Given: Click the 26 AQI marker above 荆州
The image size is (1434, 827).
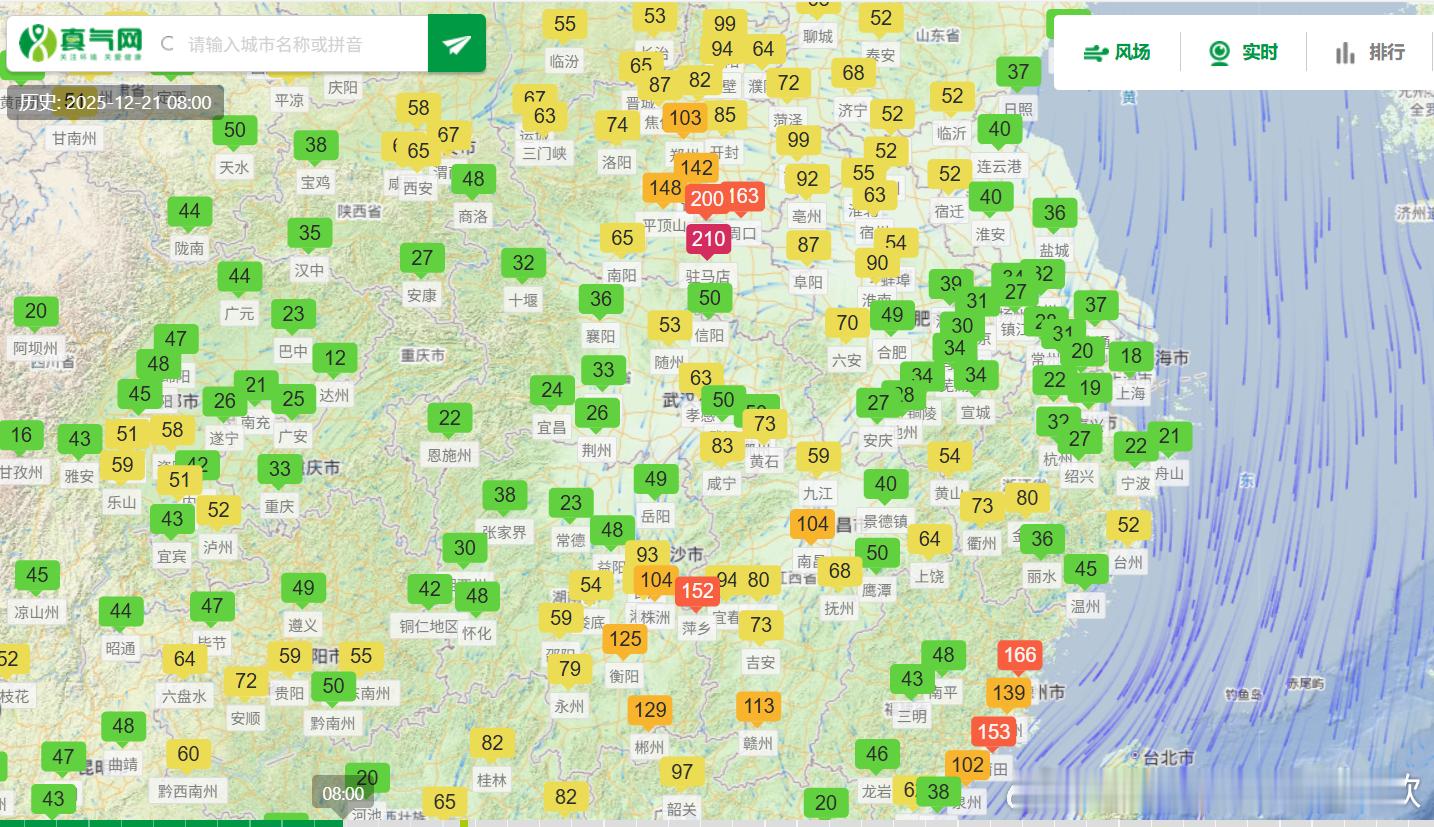Looking at the screenshot, I should pyautogui.click(x=597, y=413).
